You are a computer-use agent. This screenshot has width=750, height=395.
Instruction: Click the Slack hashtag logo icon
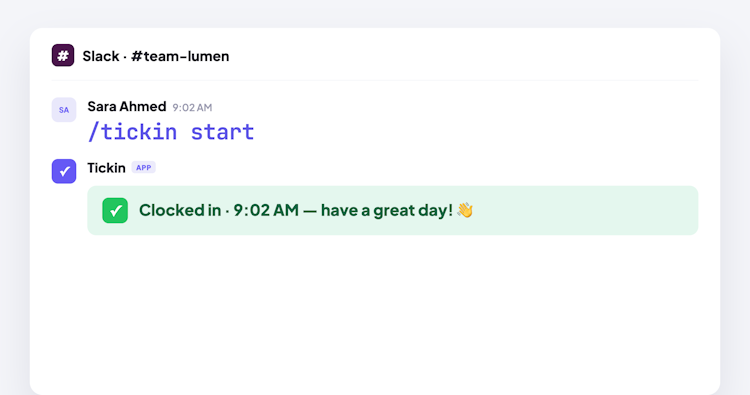coord(63,55)
